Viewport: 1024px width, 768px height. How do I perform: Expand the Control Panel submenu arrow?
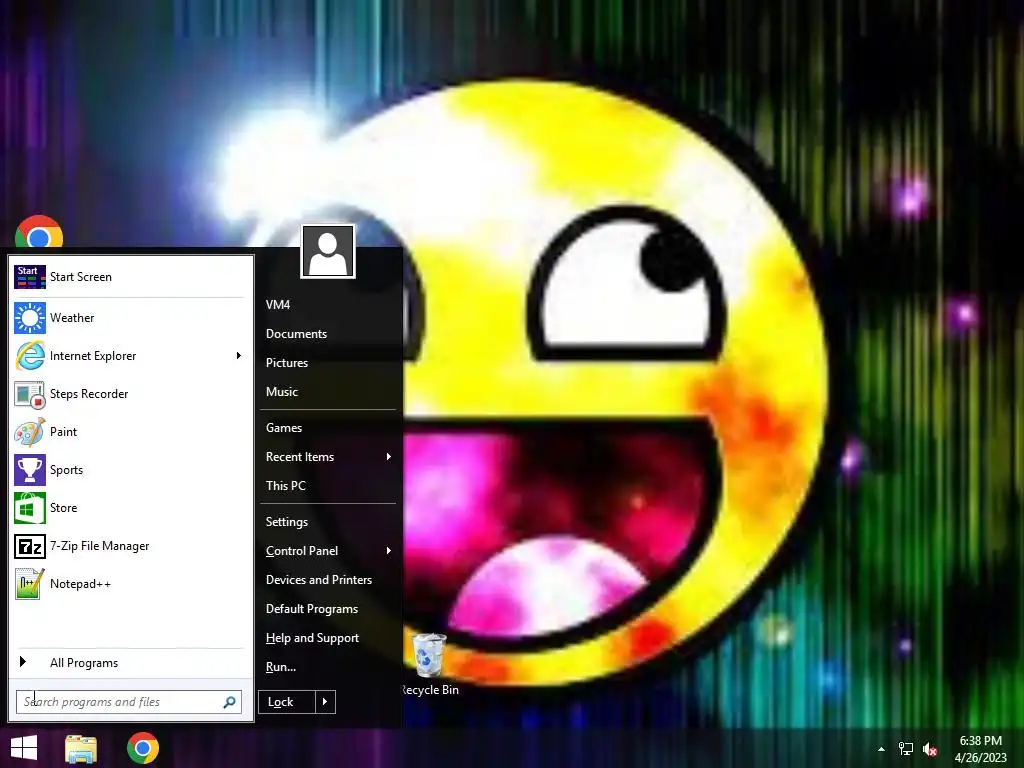click(x=389, y=551)
